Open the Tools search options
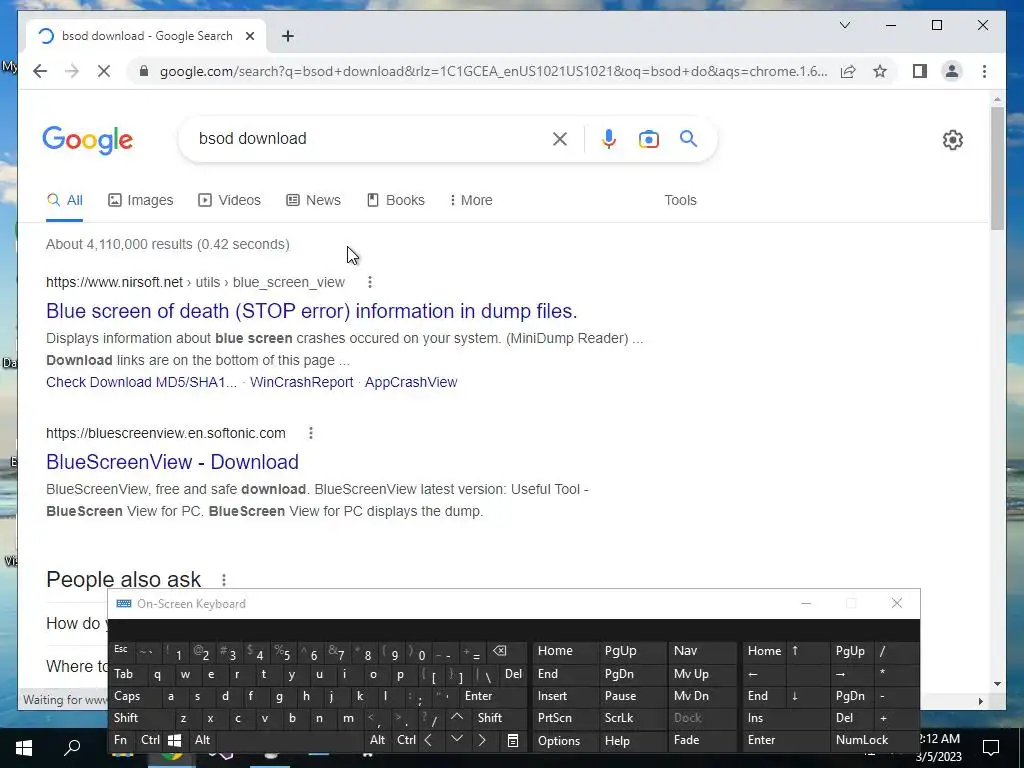1024x768 pixels. click(680, 200)
